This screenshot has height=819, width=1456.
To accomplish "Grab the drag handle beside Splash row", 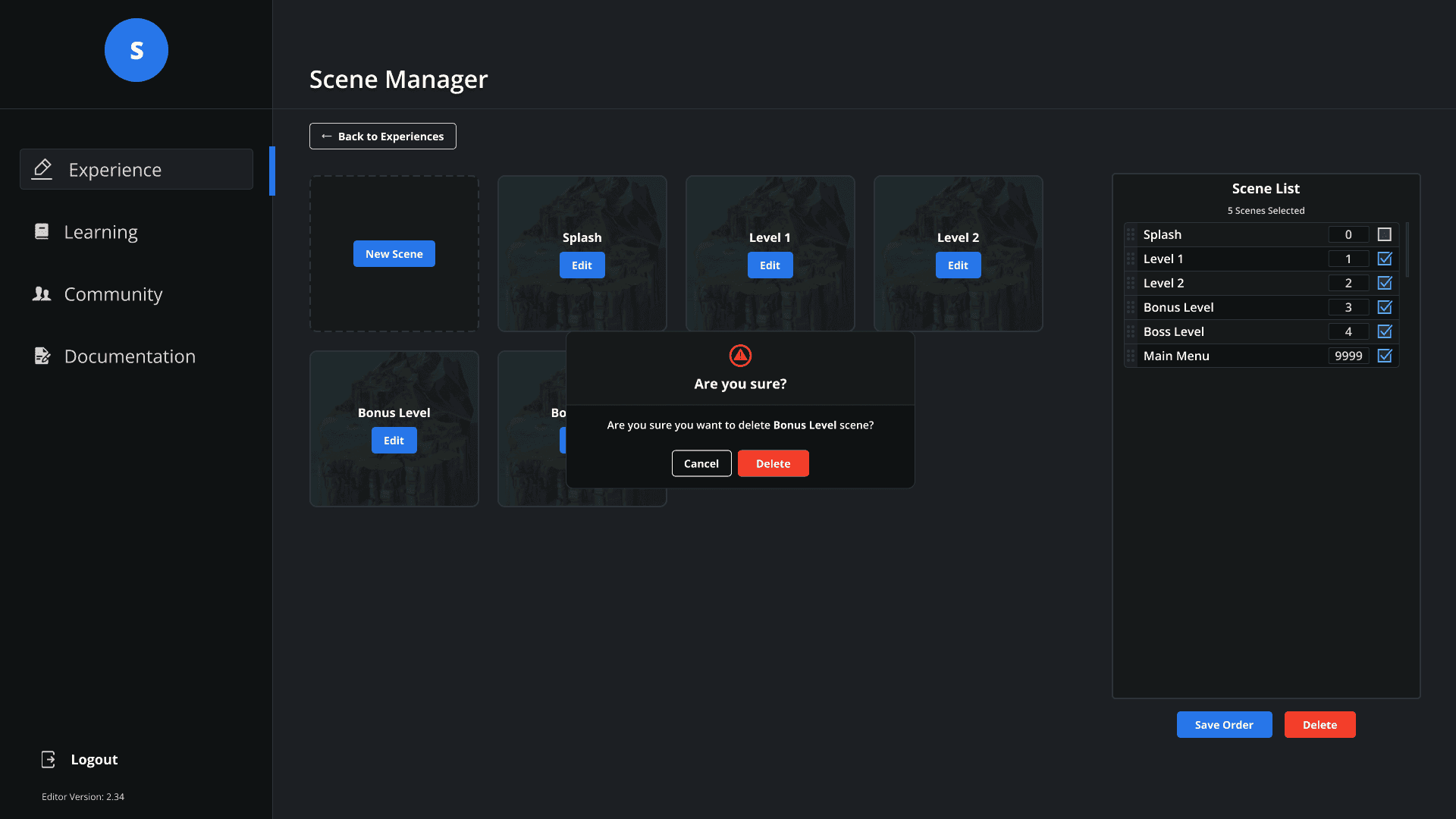I will point(1131,234).
